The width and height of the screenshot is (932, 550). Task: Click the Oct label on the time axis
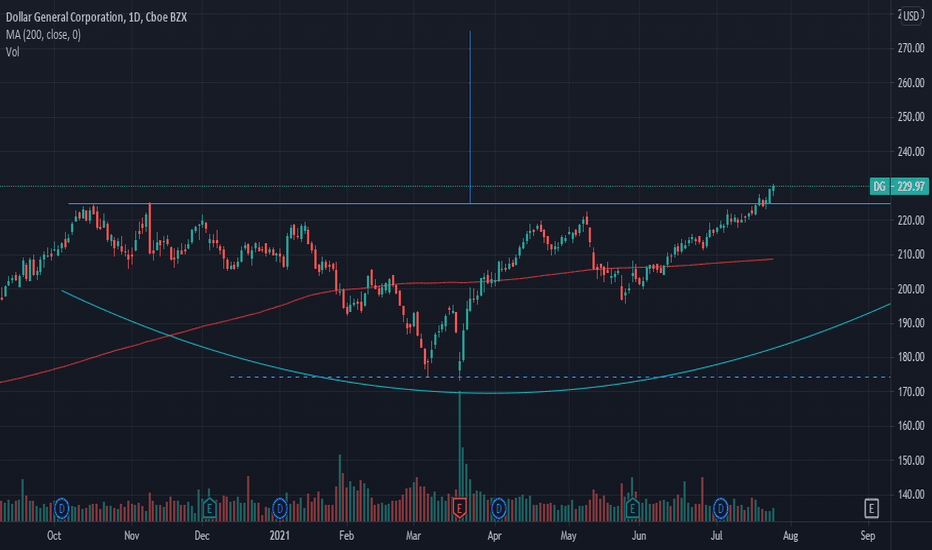click(x=54, y=536)
